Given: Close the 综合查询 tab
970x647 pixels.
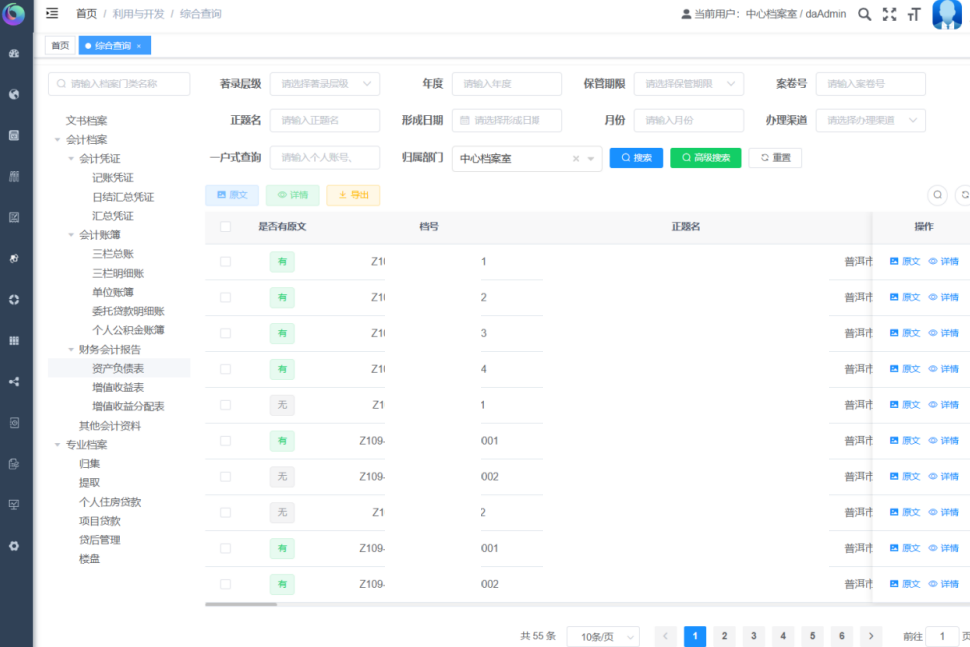Looking at the screenshot, I should [x=139, y=46].
